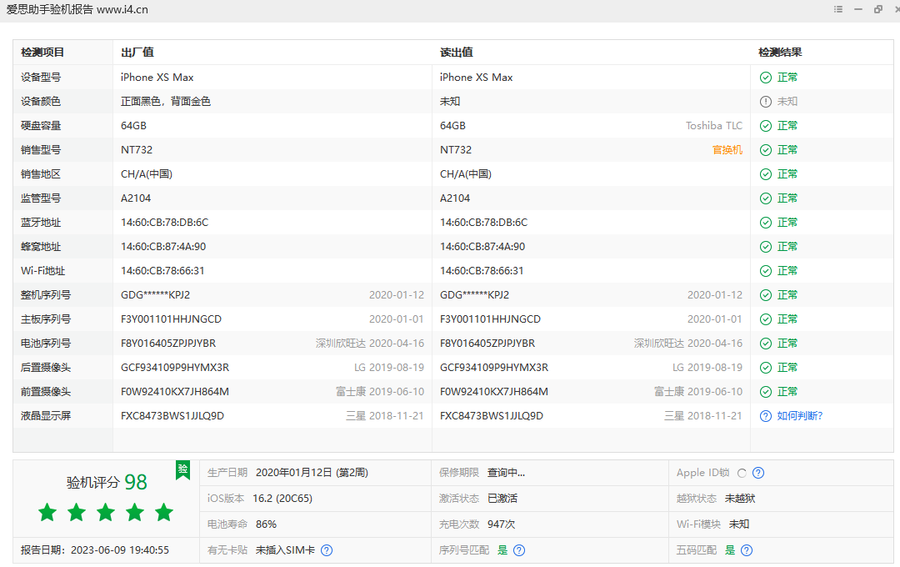Click the 充电次数 947次 value
The image size is (900, 567).
click(503, 525)
